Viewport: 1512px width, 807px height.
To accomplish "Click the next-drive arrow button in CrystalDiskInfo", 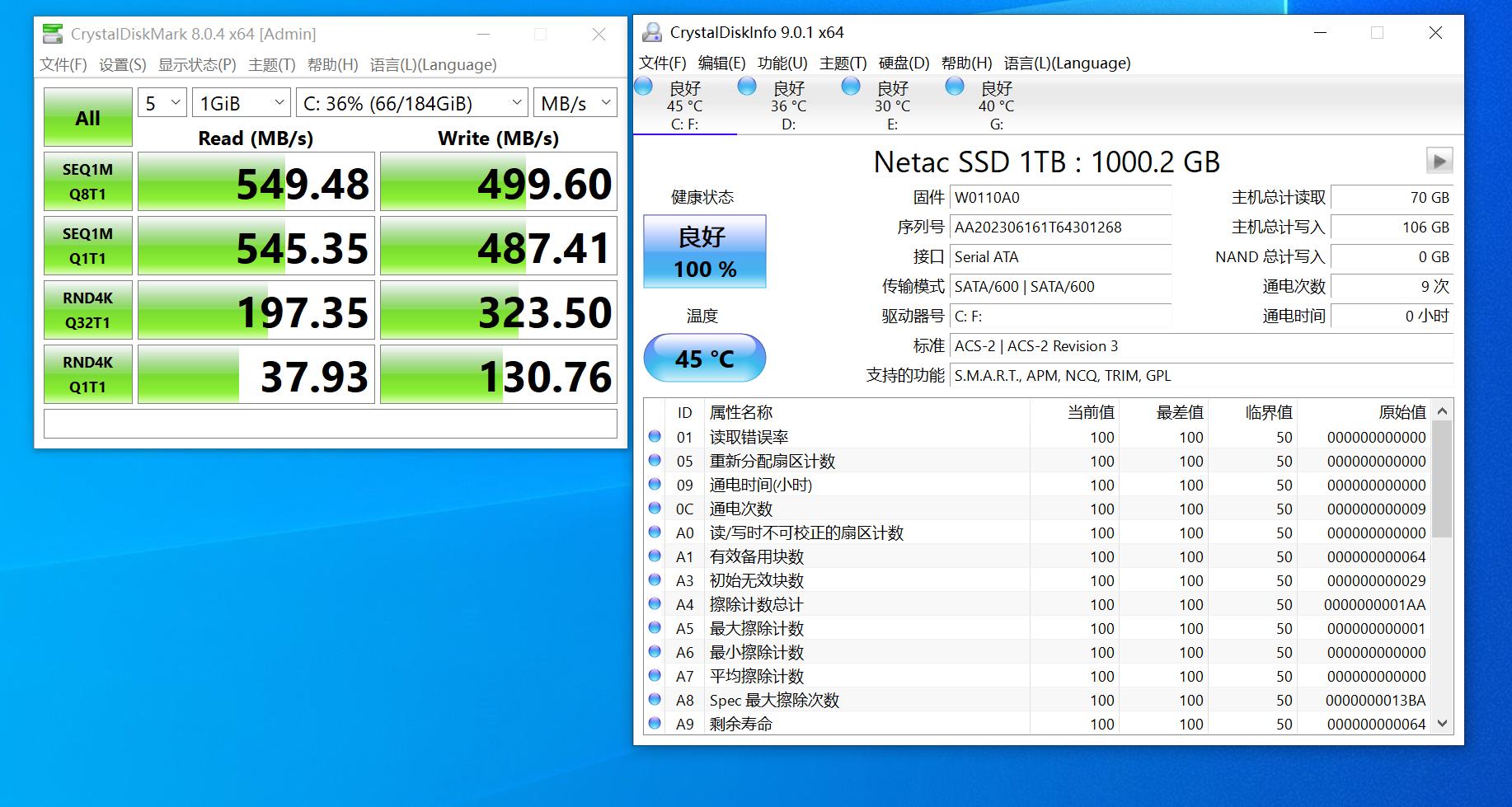I will coord(1439,162).
